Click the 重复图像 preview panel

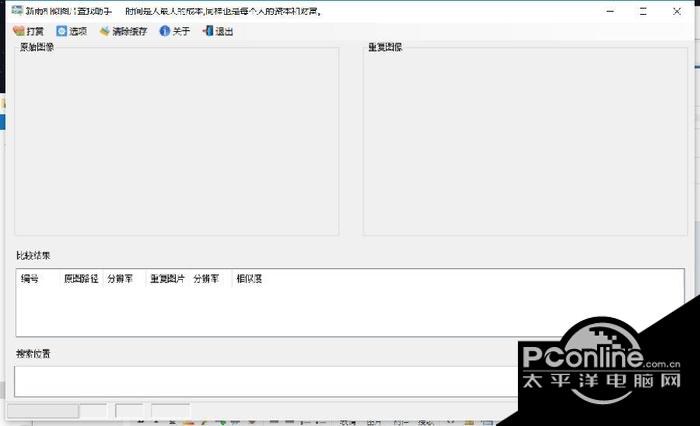[x=525, y=141]
